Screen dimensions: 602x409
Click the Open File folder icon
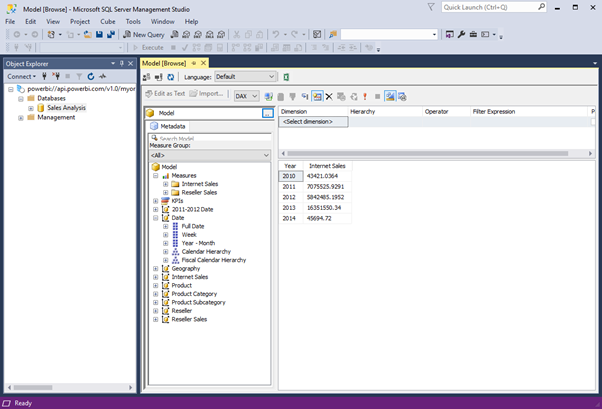88,35
